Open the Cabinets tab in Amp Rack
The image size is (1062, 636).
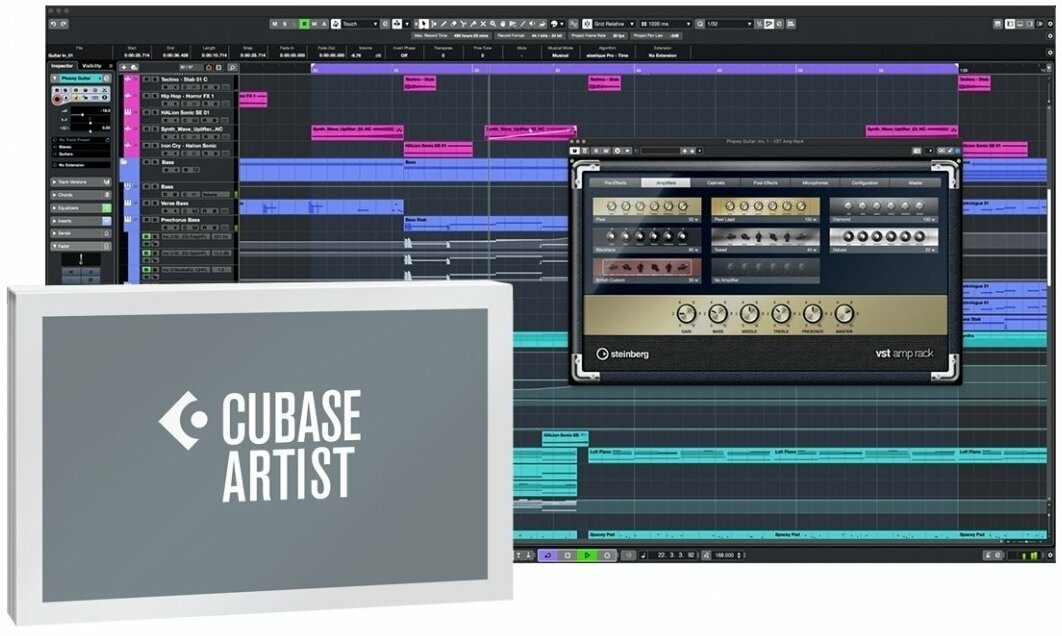[x=716, y=183]
